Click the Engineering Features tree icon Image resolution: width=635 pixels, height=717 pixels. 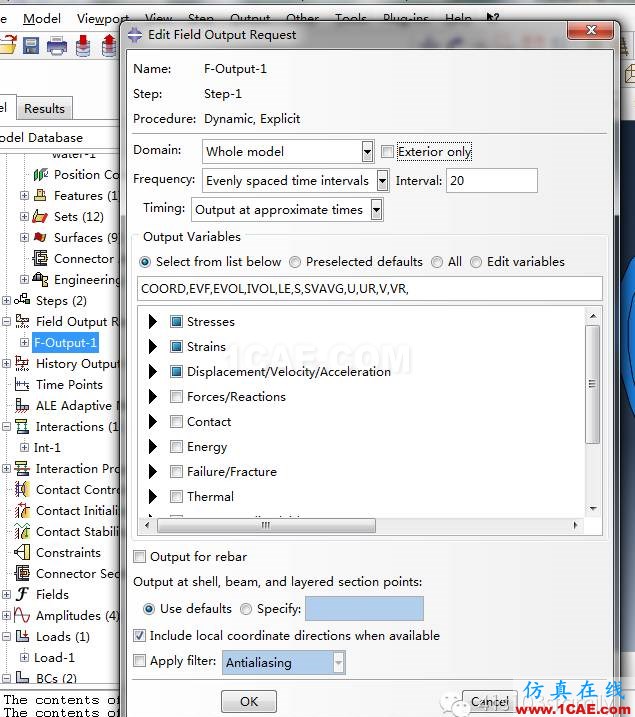pos(40,279)
